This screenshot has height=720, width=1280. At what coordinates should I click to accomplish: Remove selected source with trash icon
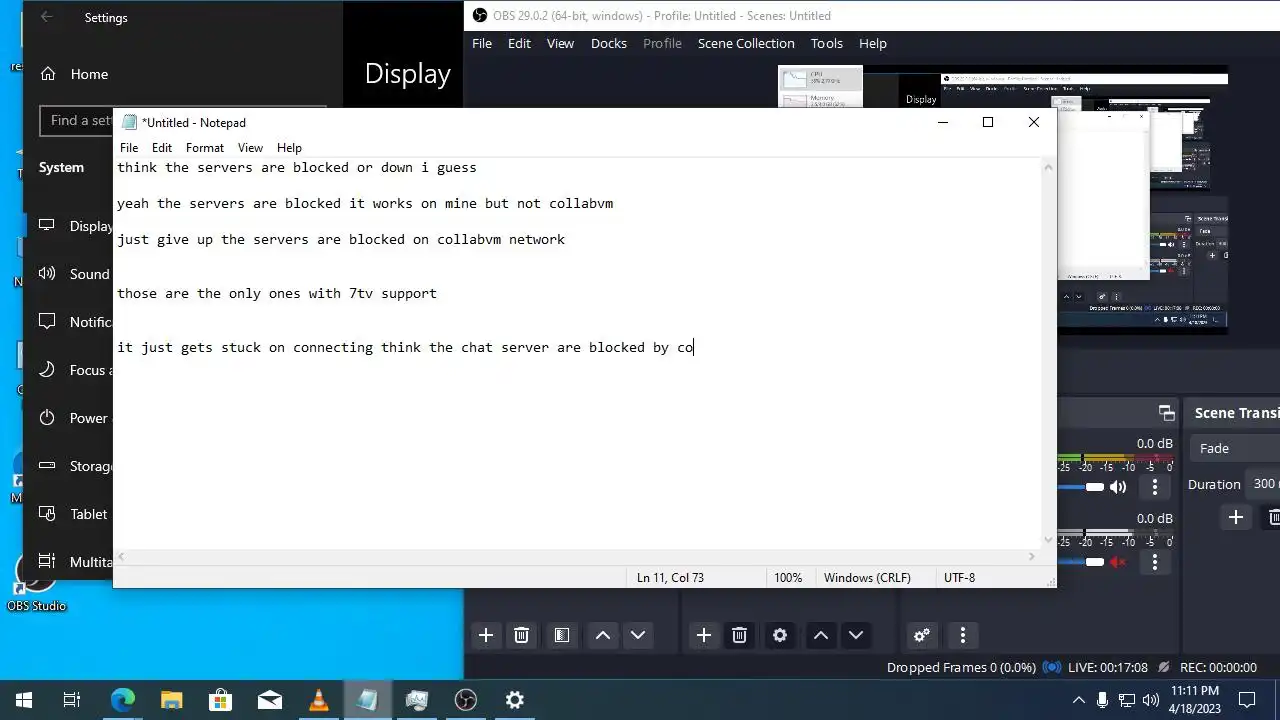pos(739,635)
